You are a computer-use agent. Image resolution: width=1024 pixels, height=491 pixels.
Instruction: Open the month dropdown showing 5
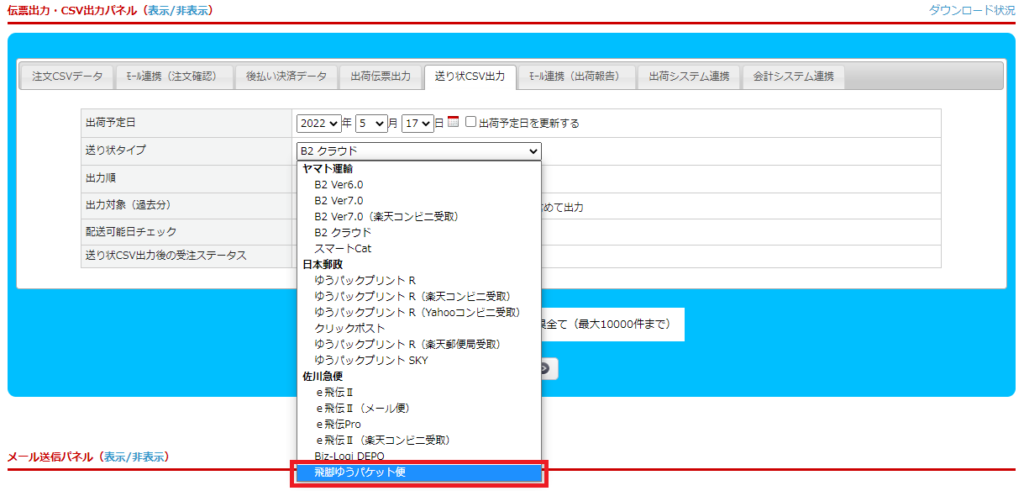coord(371,123)
